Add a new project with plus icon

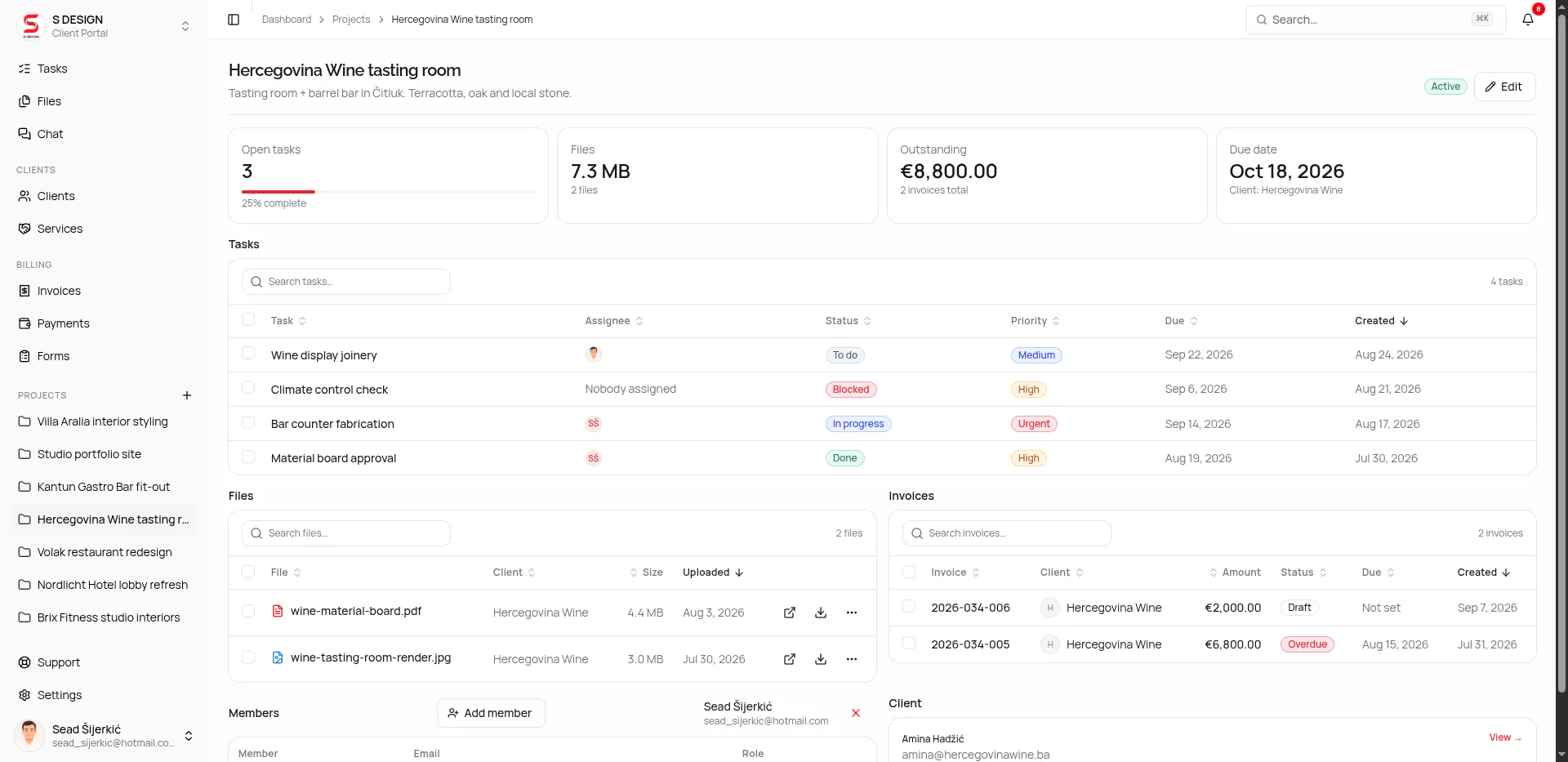click(187, 395)
